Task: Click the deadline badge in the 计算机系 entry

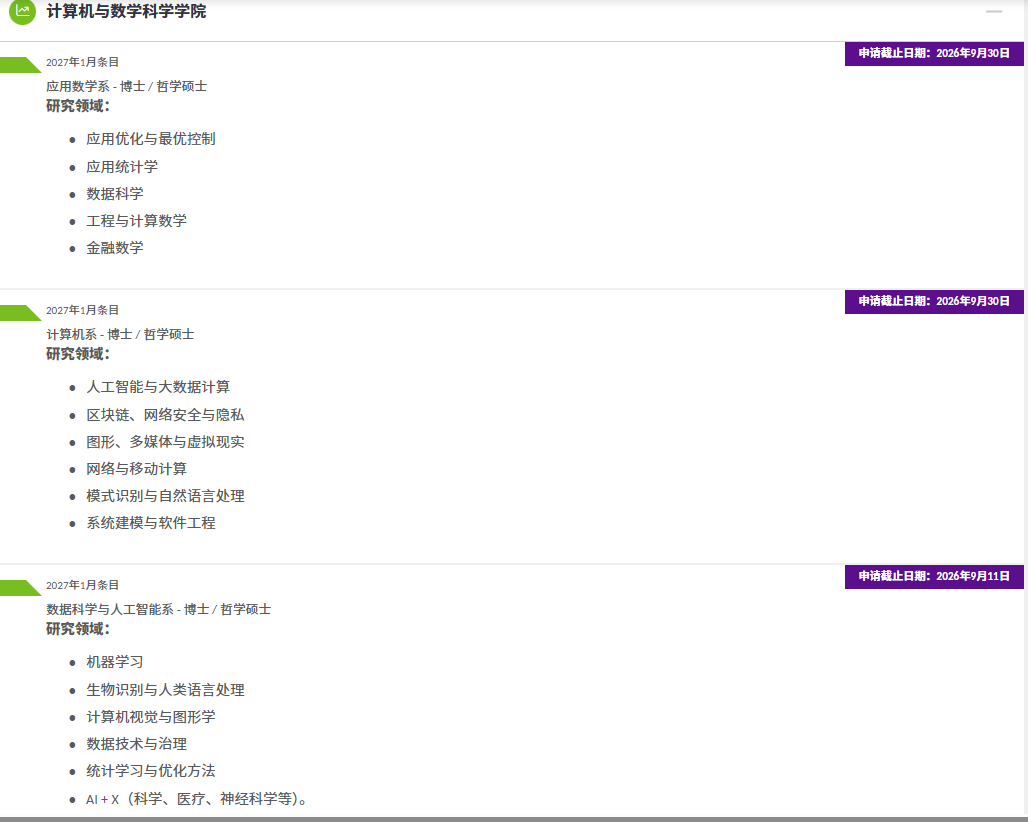Action: point(934,302)
